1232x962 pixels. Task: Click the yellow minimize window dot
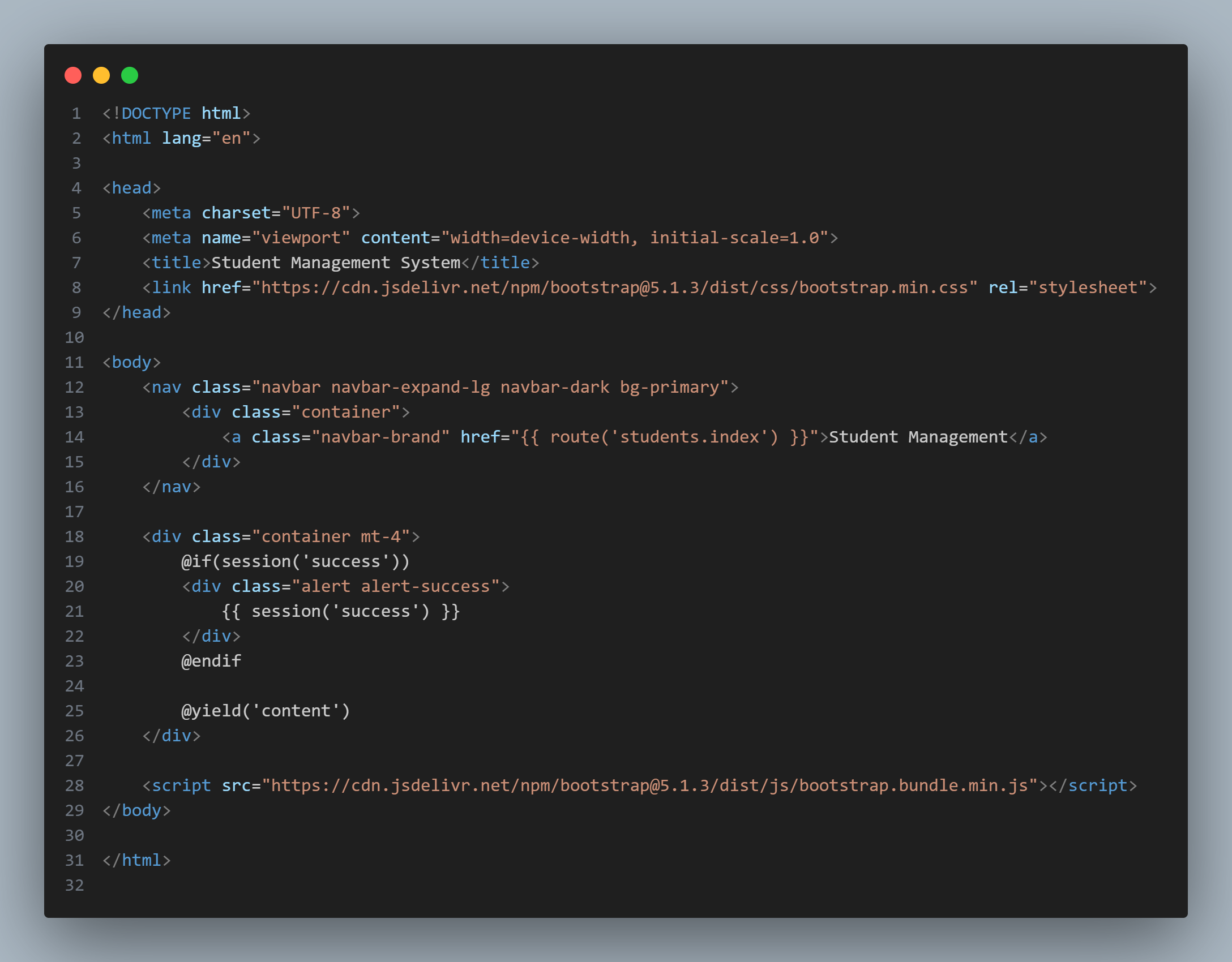[x=101, y=75]
